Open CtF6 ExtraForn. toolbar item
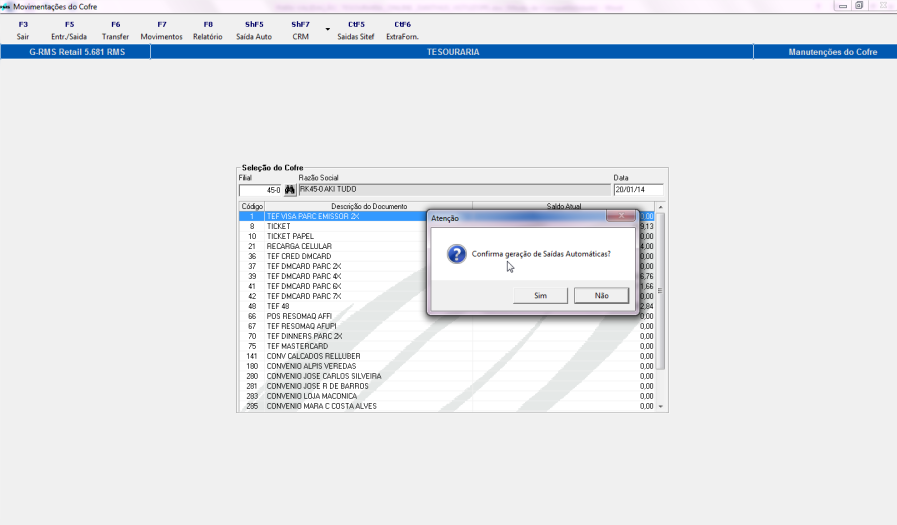Screen dimensions: 897x525 pos(402,30)
